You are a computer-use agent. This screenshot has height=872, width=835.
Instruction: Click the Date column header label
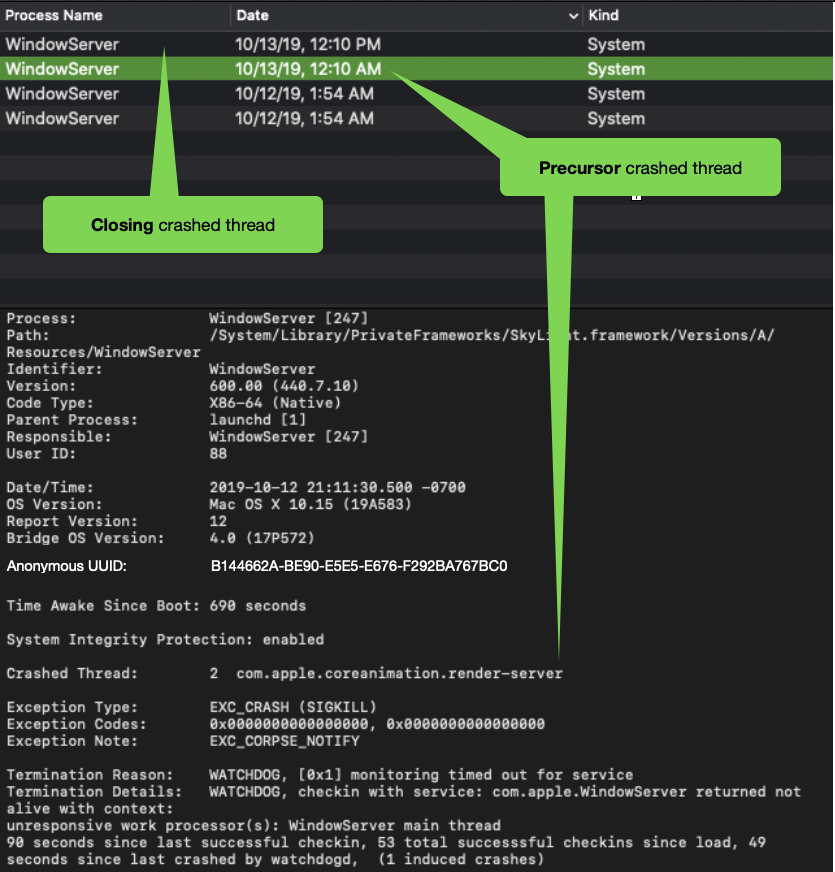[x=254, y=15]
